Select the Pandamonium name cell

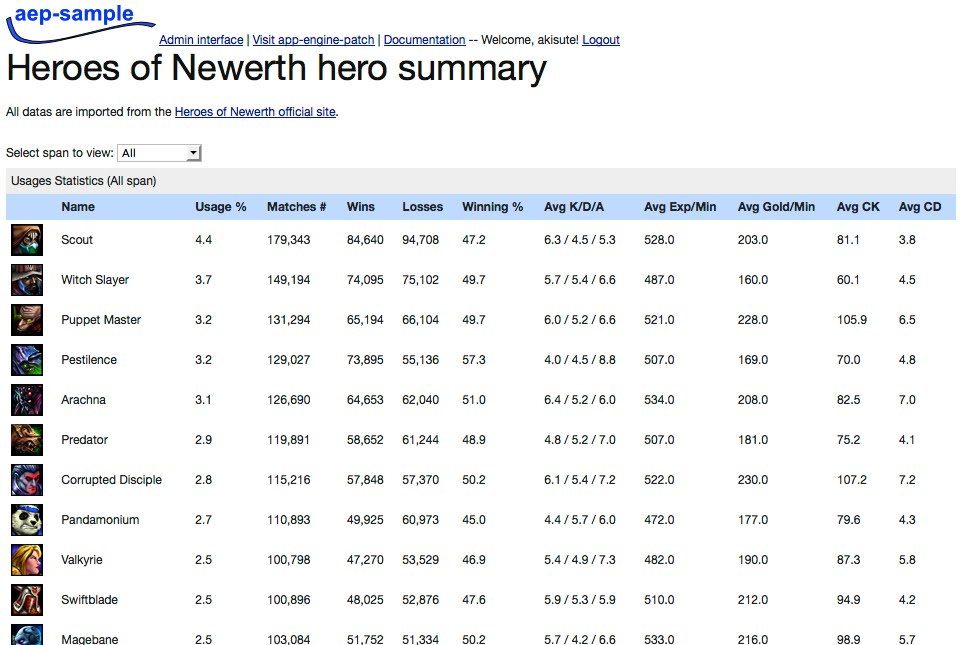tap(100, 520)
